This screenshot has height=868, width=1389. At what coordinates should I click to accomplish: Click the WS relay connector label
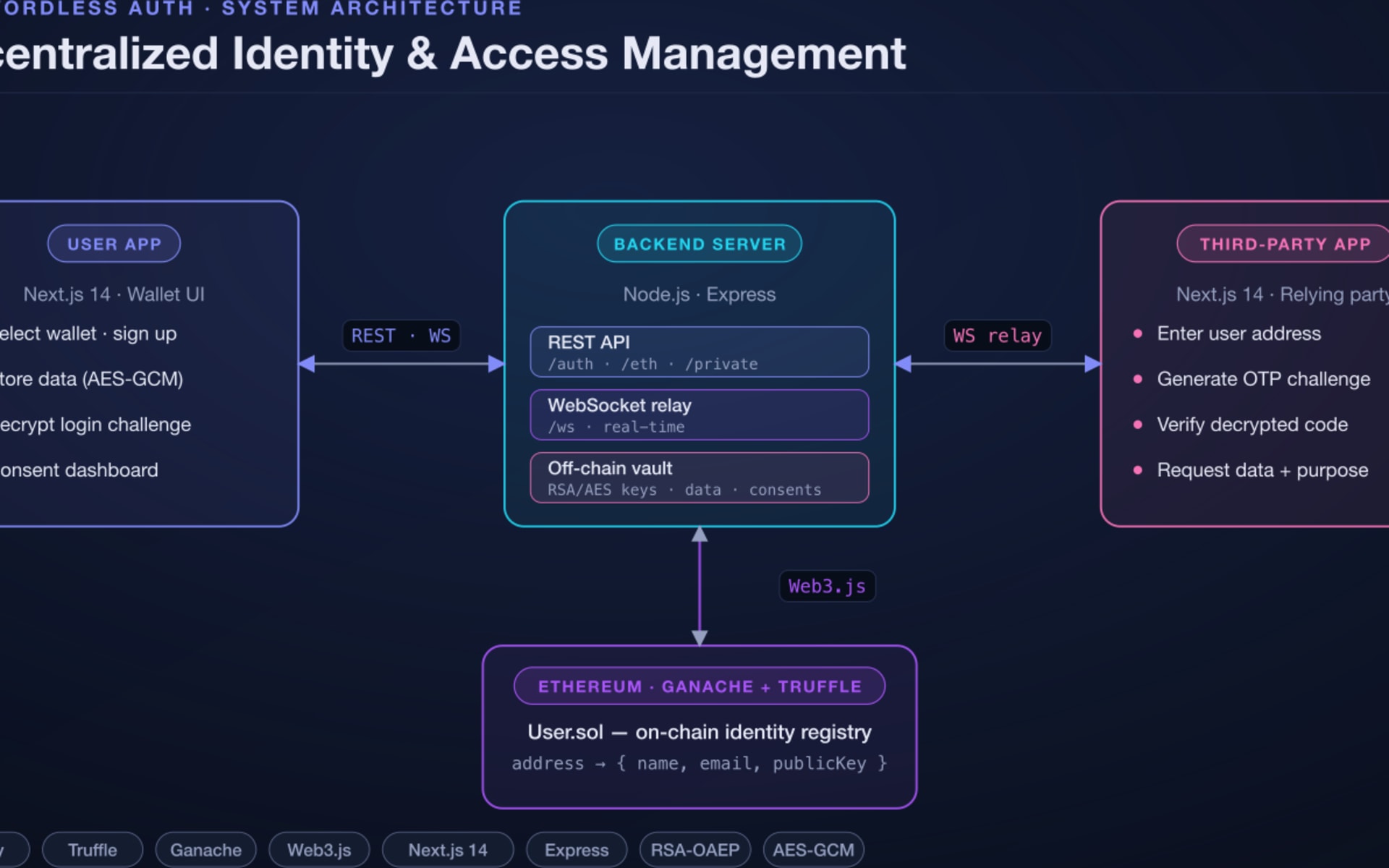tap(997, 336)
